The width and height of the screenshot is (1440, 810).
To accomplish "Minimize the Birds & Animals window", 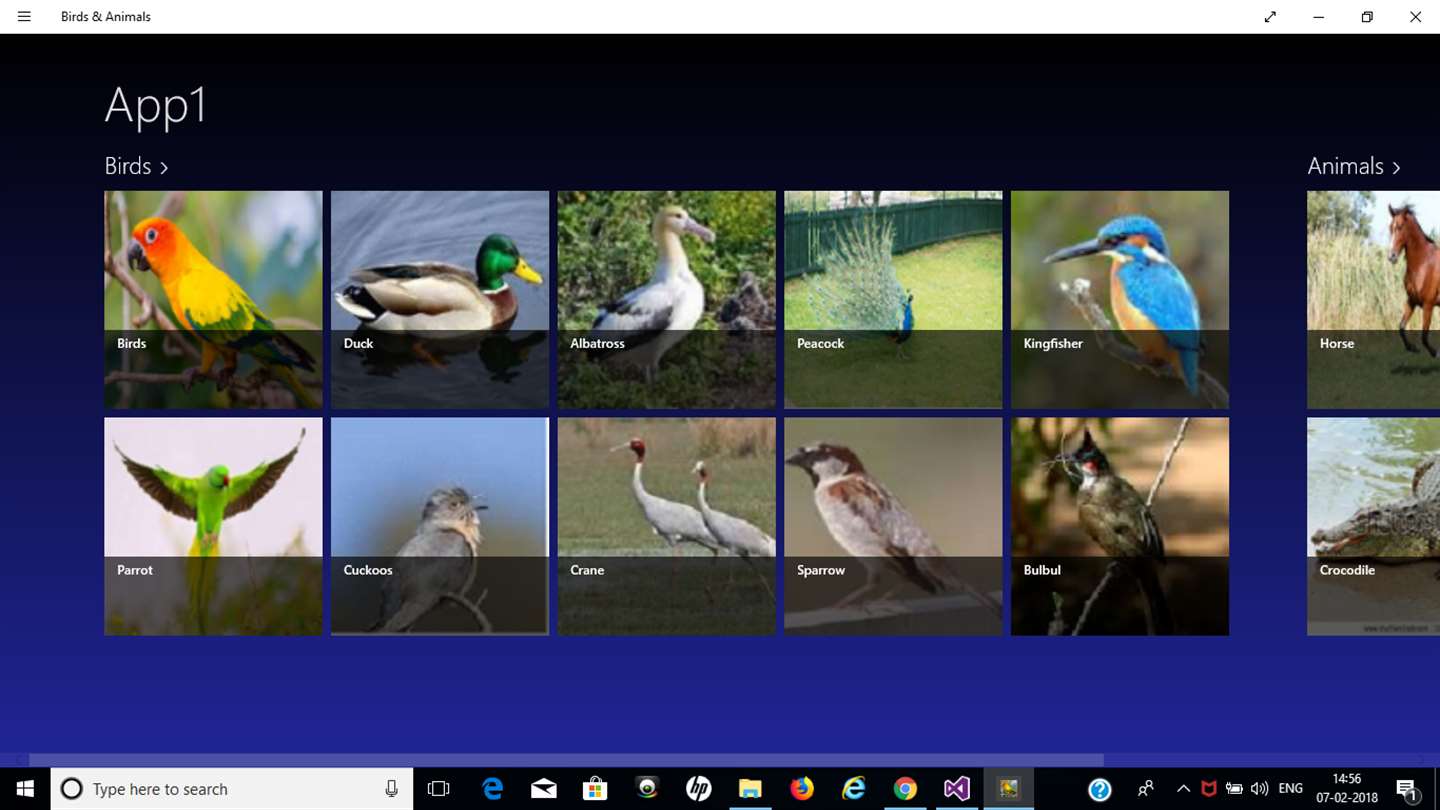I will pos(1319,17).
